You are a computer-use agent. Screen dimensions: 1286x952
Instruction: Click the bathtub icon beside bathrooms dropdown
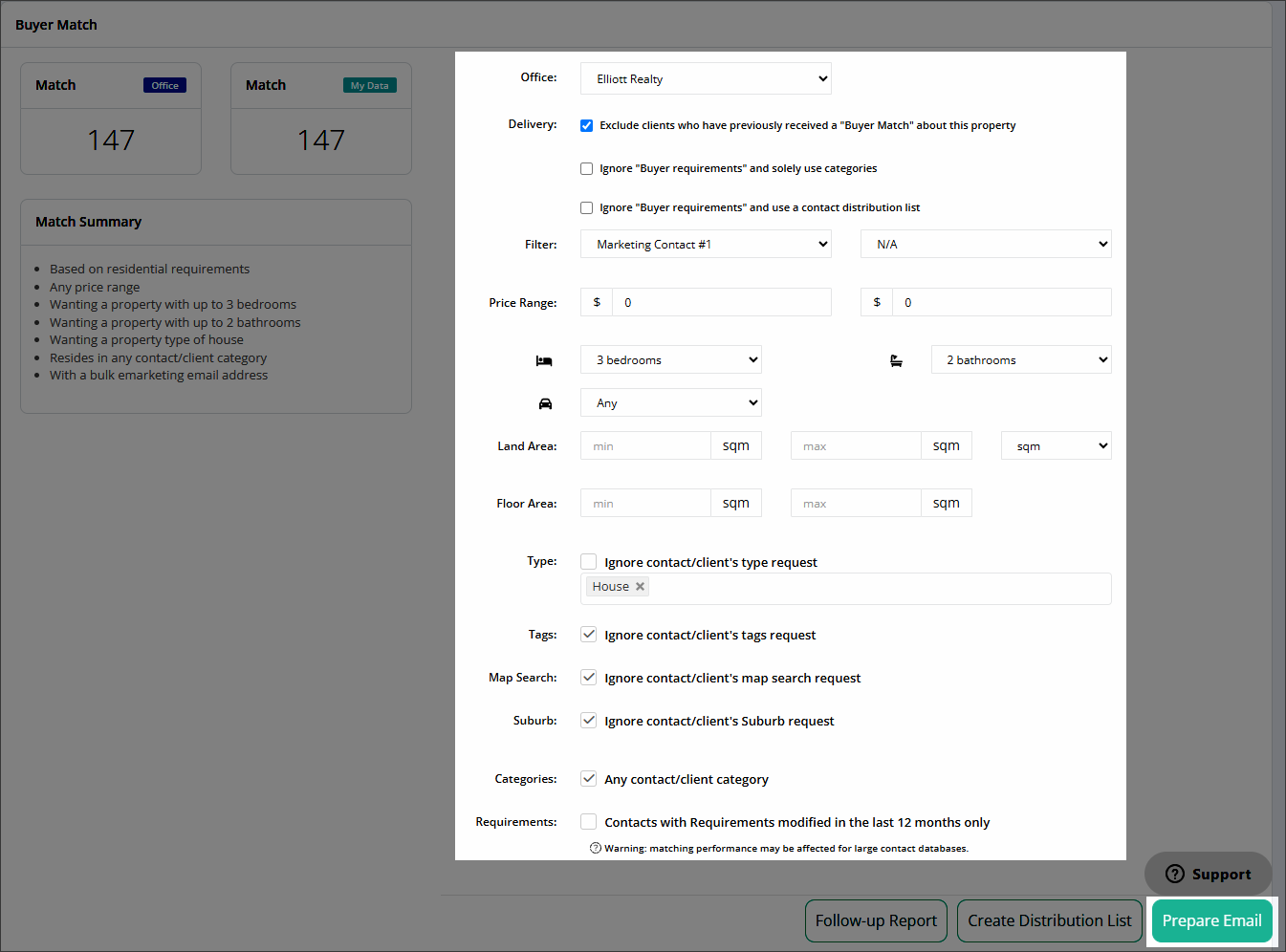(896, 360)
